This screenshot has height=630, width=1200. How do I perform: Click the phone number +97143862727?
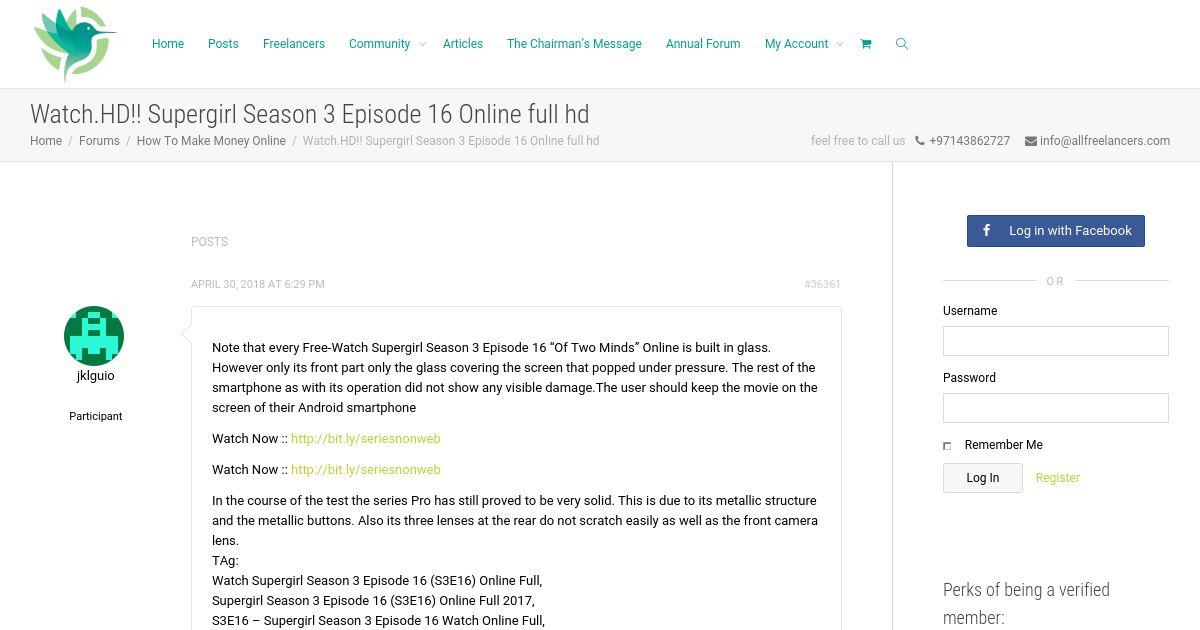click(x=969, y=141)
